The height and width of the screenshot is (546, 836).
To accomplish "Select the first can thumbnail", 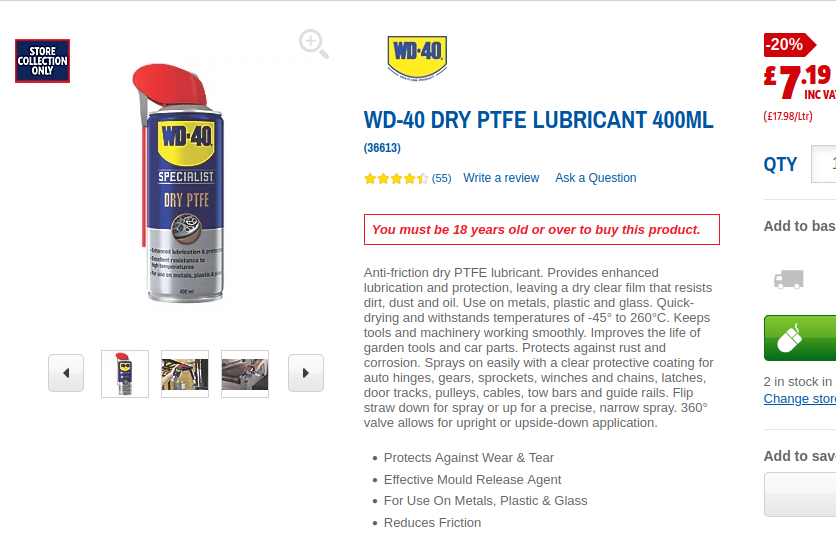I will click(125, 374).
